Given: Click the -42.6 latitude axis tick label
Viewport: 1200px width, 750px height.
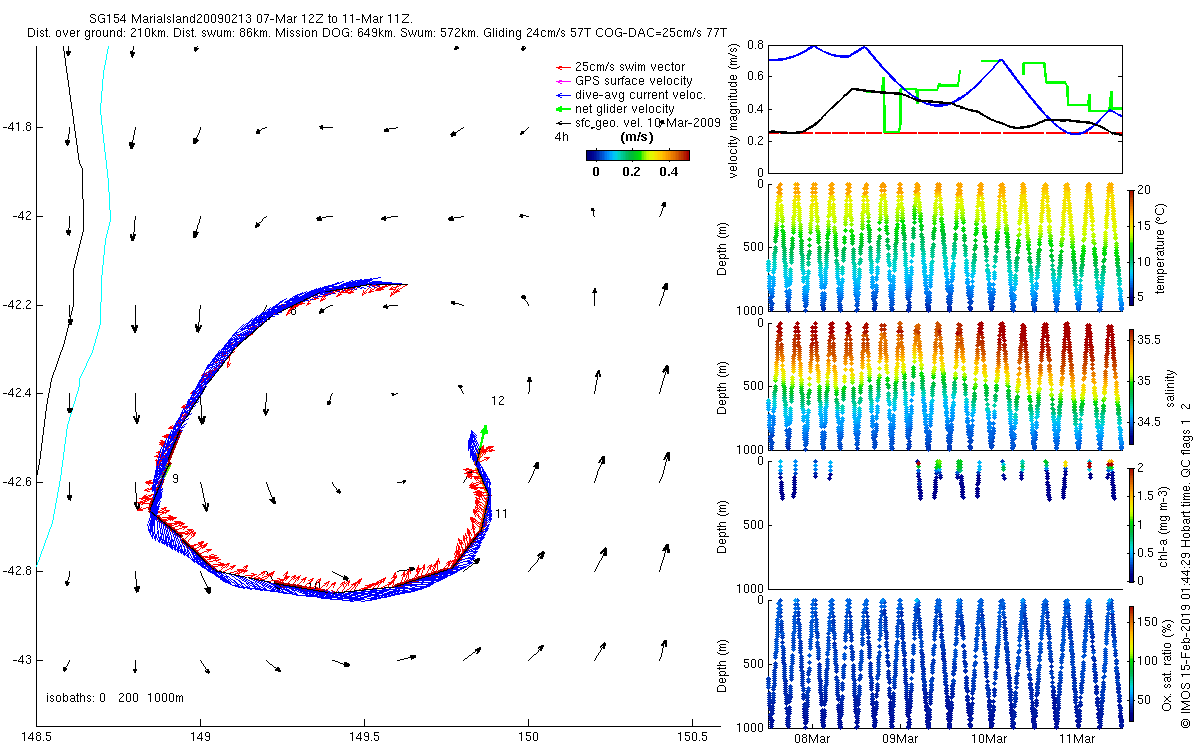Looking at the screenshot, I should [x=17, y=482].
